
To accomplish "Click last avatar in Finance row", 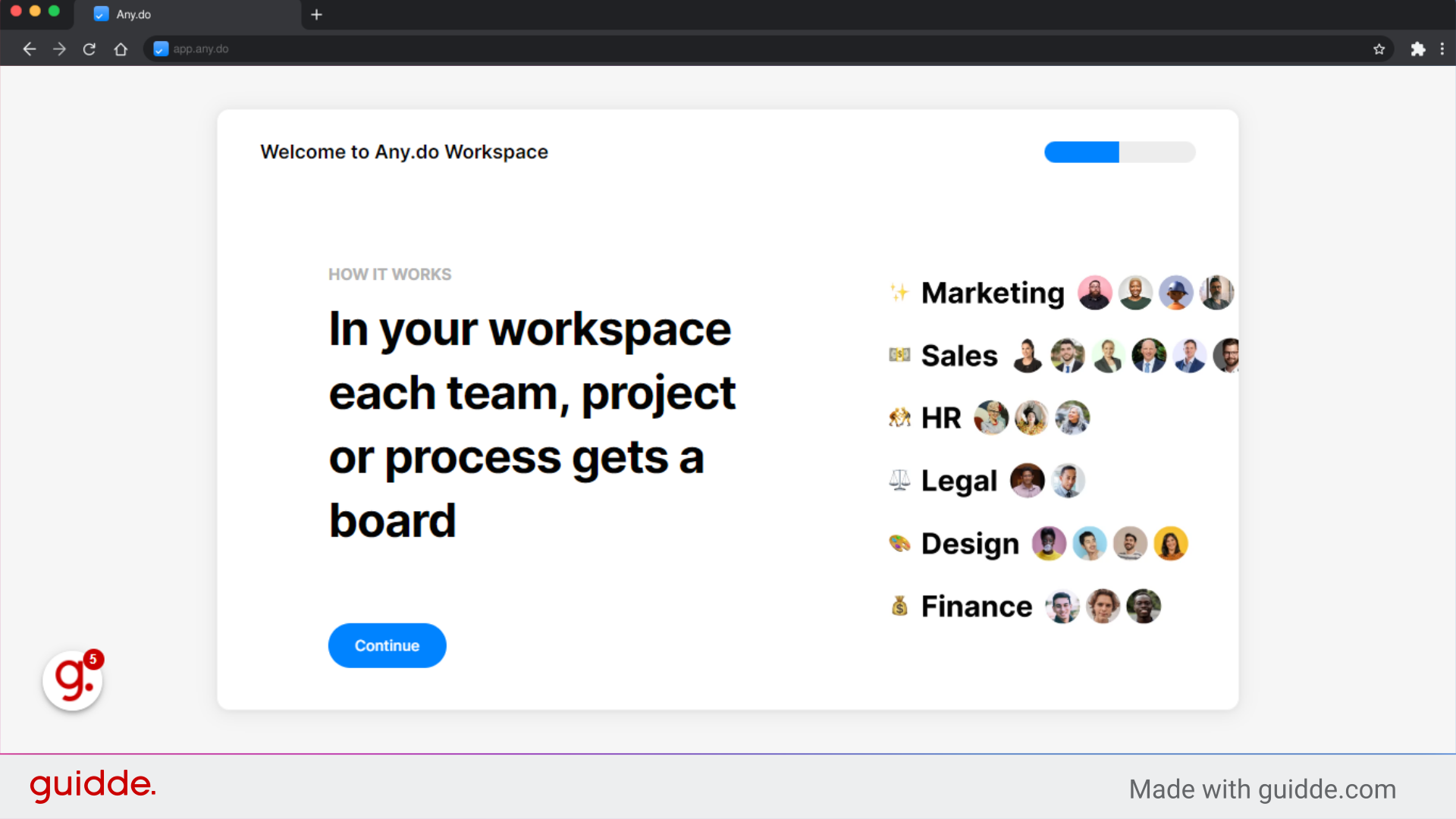I will coord(1144,607).
